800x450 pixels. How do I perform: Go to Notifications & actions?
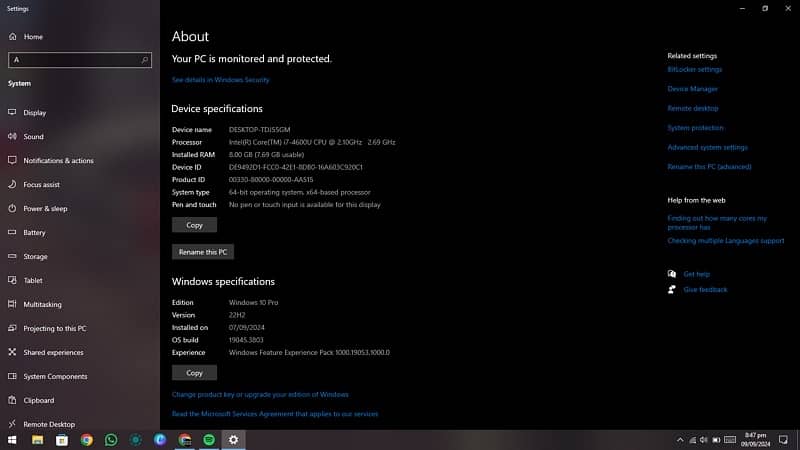tap(58, 161)
